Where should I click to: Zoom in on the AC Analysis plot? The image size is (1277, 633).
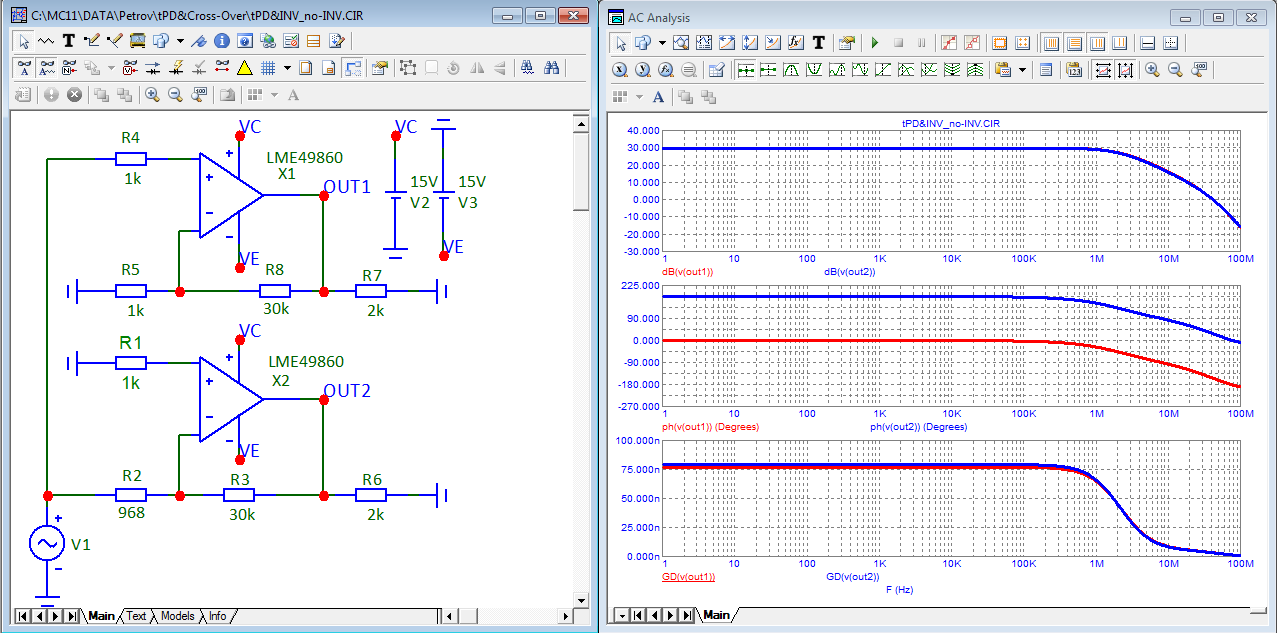coord(1153,70)
